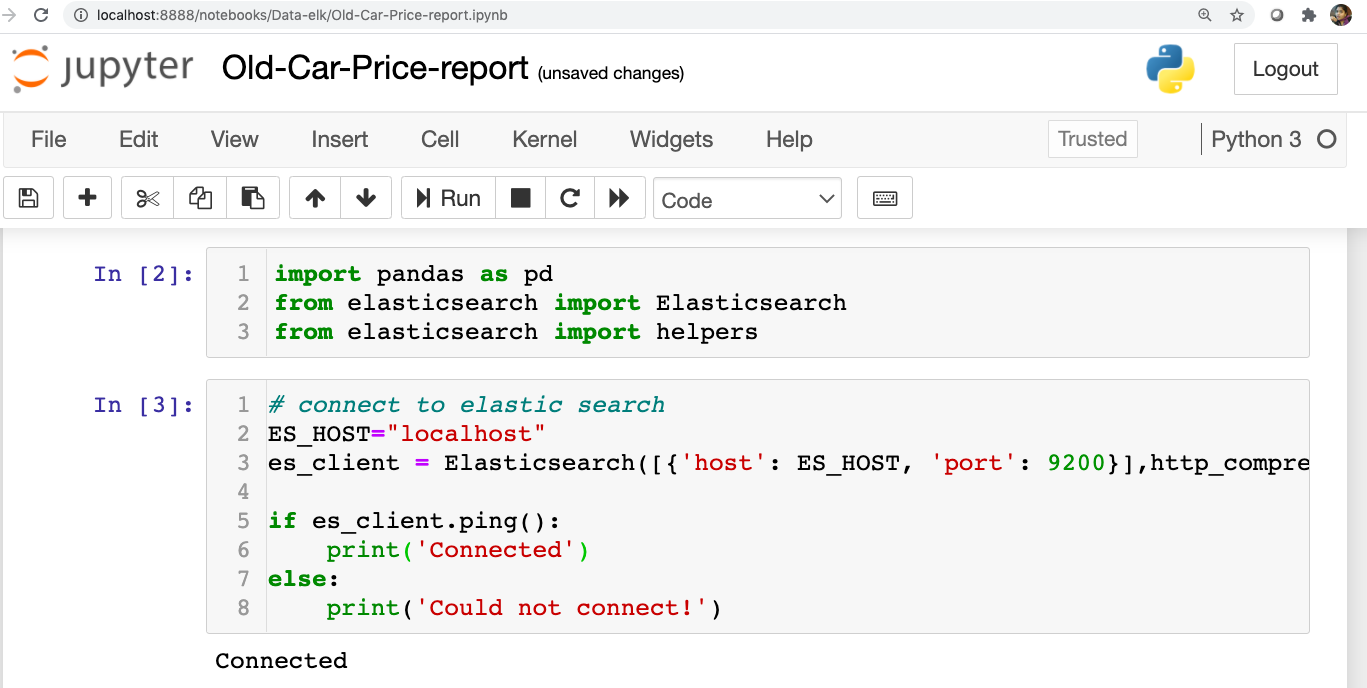The image size is (1367, 688).
Task: Click the dark circular extension icon in browser toolbar
Action: (1277, 15)
